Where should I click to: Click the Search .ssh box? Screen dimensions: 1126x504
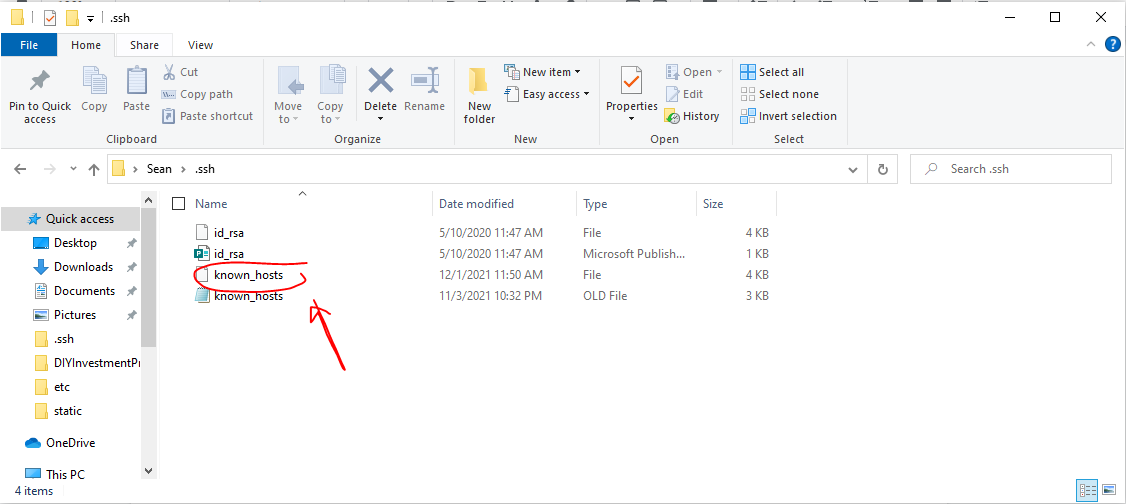point(1011,169)
